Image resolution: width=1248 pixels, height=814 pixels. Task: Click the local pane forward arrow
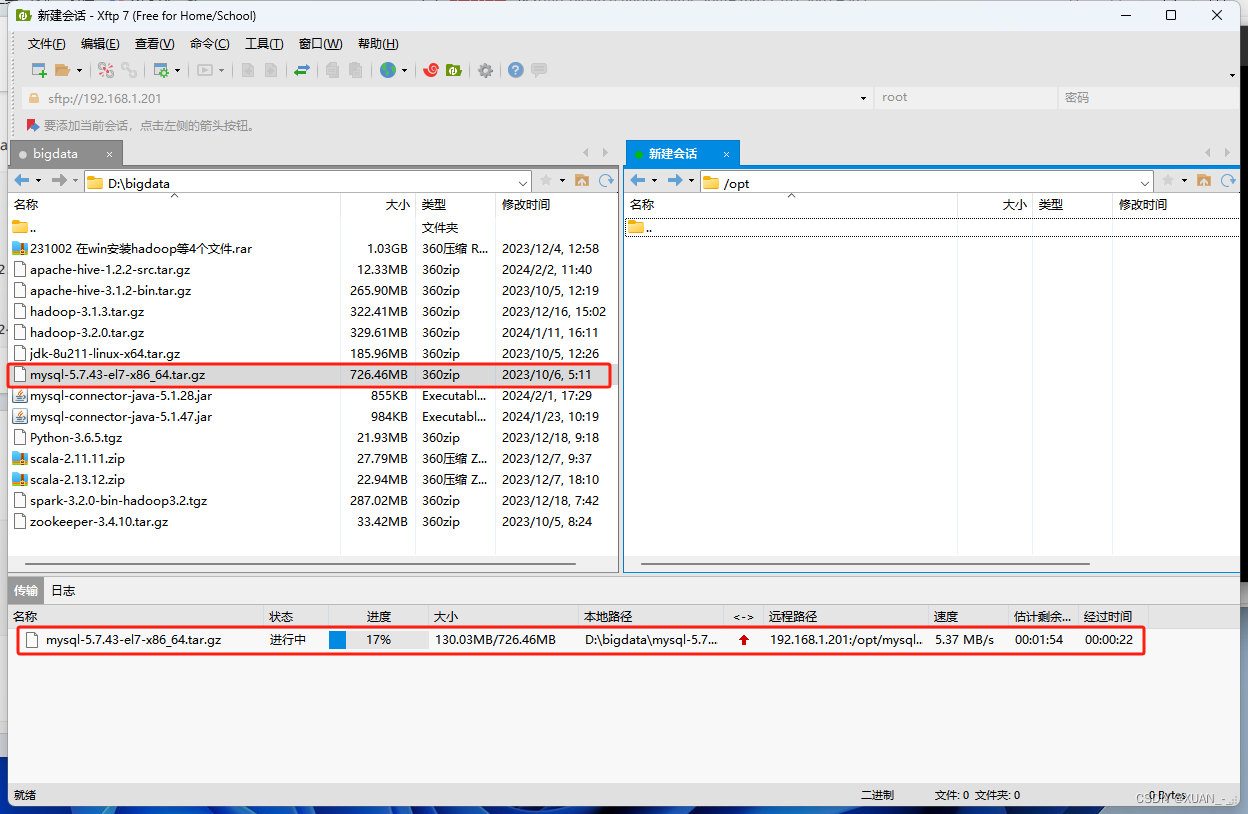[59, 181]
